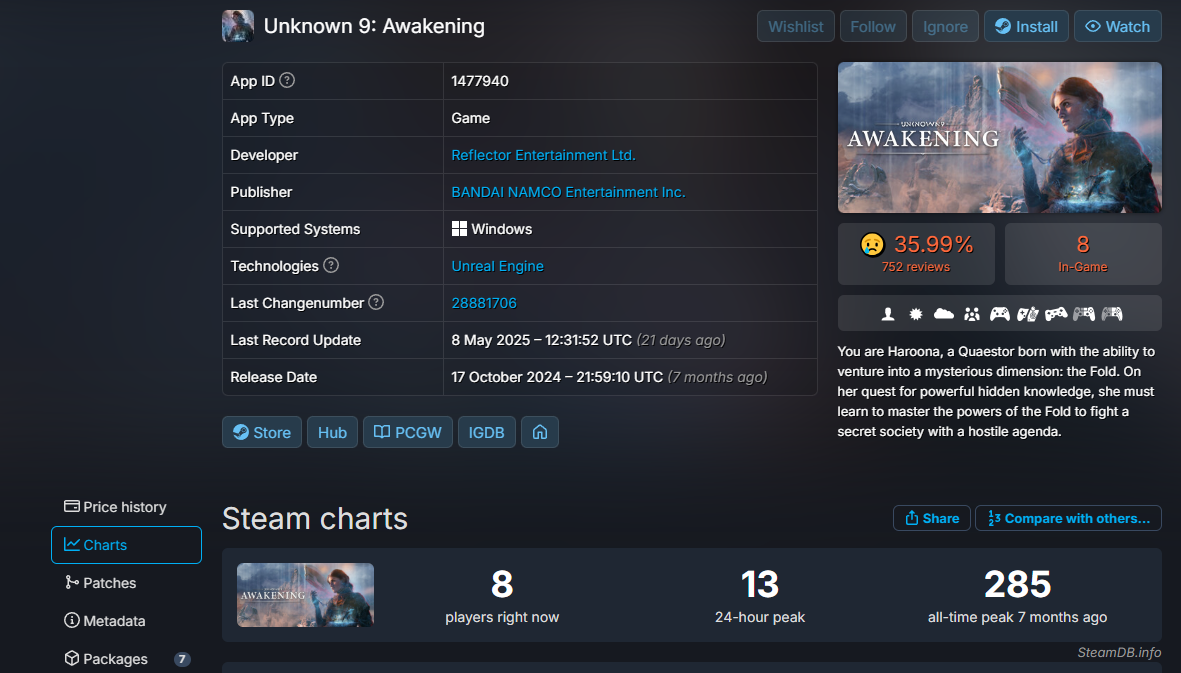The image size is (1181, 673).
Task: Open the homepage via the house icon
Action: [540, 432]
